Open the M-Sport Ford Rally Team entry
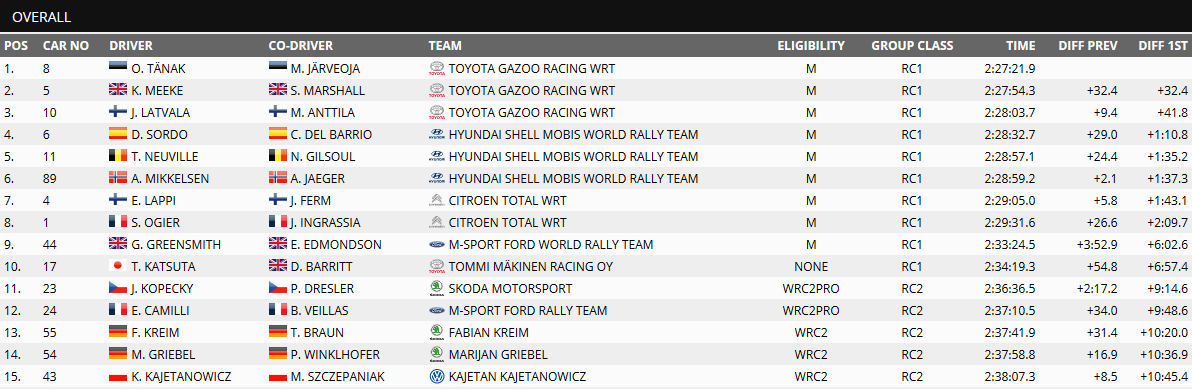This screenshot has height=389, width=1192. point(528,311)
